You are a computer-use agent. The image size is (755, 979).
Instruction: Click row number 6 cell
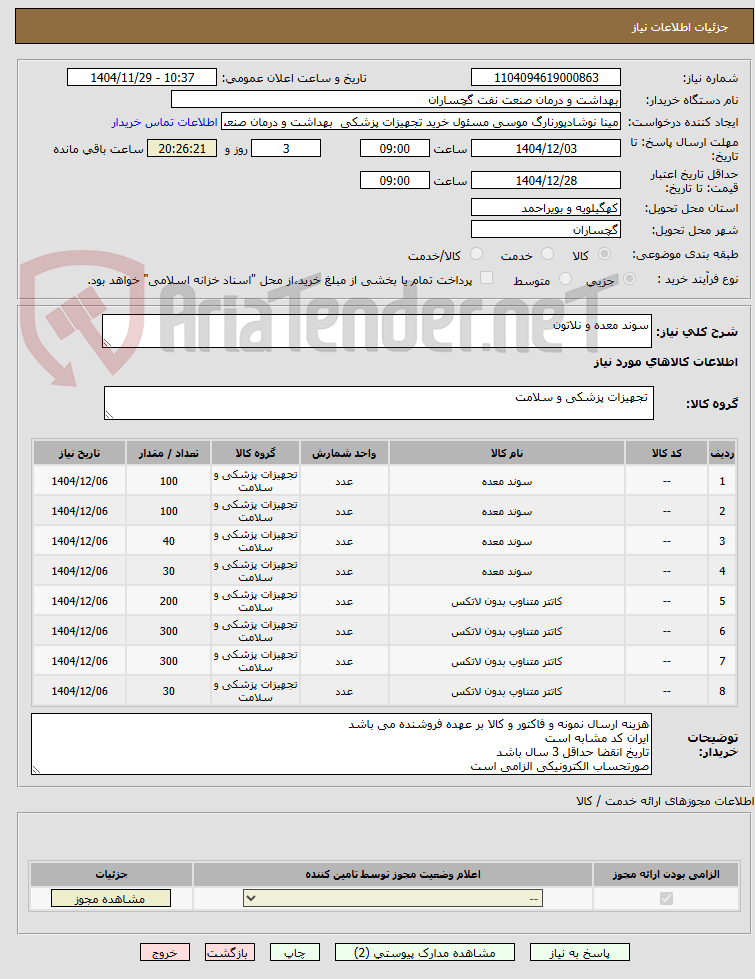pyautogui.click(x=722, y=631)
